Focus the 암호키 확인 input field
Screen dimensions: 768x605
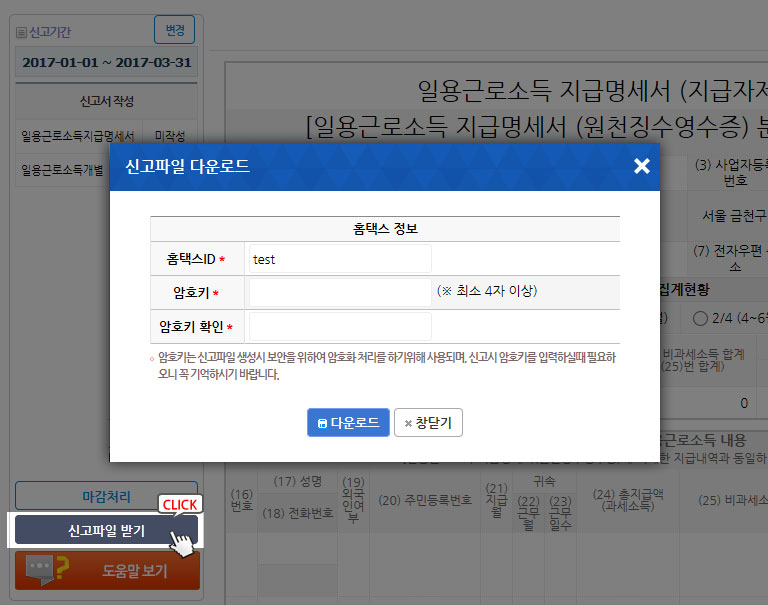340,326
